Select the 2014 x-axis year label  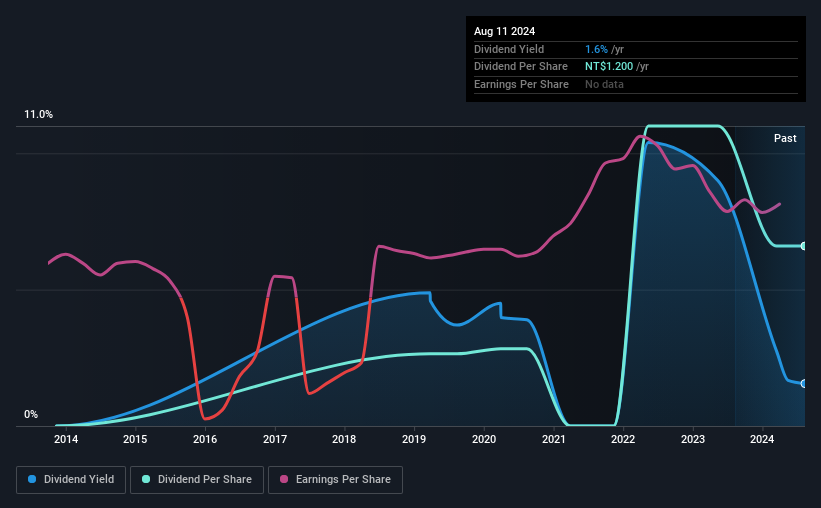(x=66, y=439)
